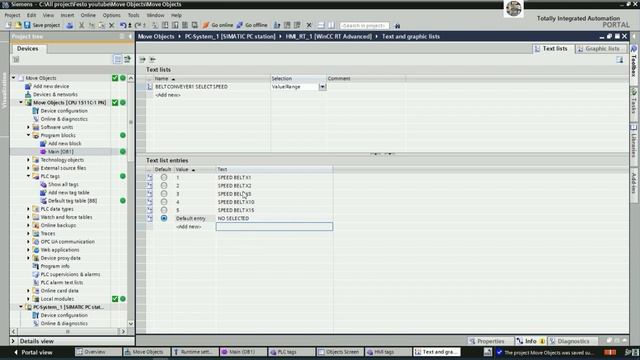Click the Cut scissors icon
This screenshot has width=640, height=360.
click(x=81, y=25)
